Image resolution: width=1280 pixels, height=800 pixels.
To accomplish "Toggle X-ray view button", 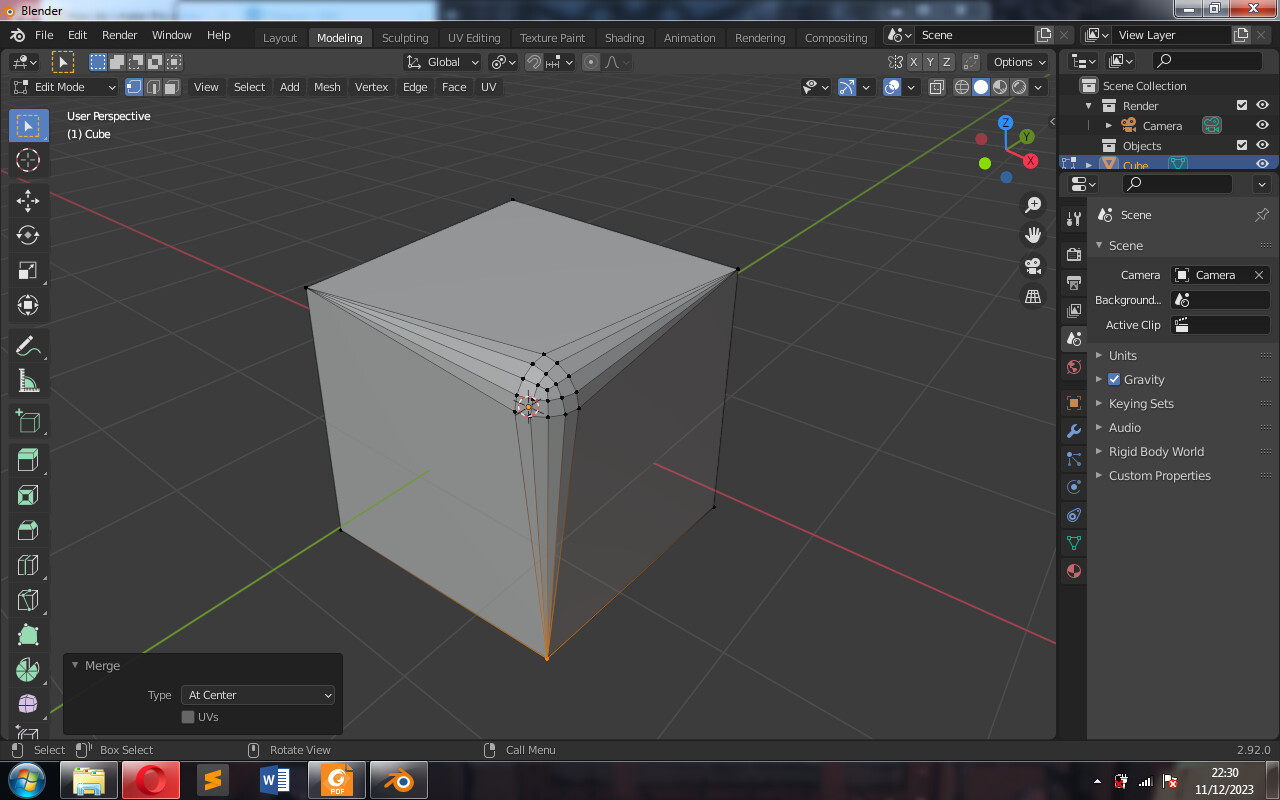I will pyautogui.click(x=937, y=87).
